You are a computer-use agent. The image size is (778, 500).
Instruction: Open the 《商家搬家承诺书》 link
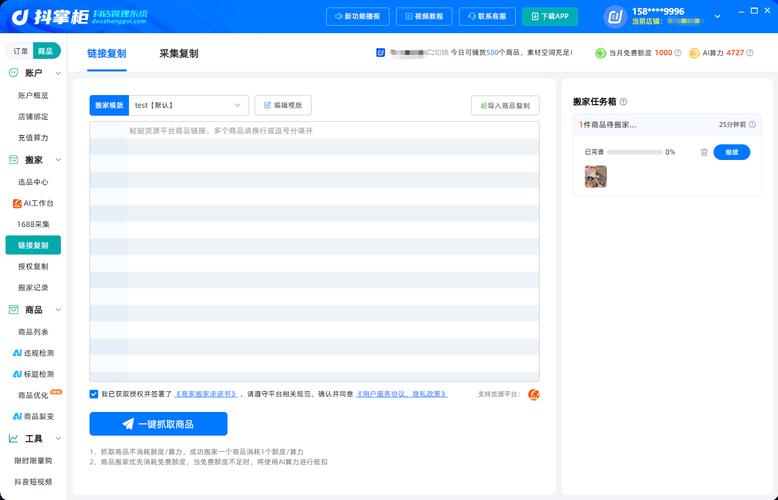point(205,394)
